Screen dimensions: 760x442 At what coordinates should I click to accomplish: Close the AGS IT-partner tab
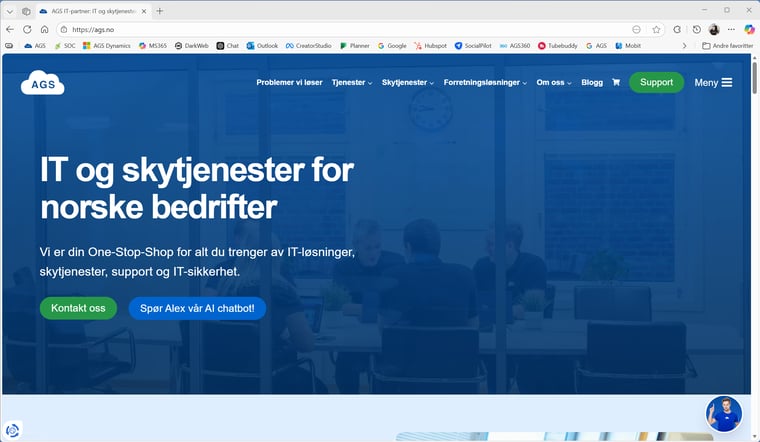tap(144, 11)
